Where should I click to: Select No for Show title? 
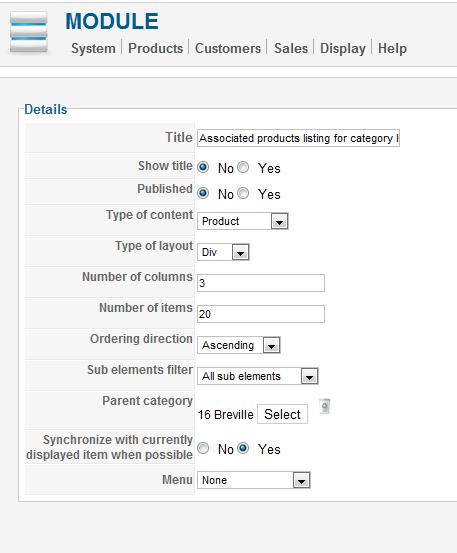coord(203,167)
